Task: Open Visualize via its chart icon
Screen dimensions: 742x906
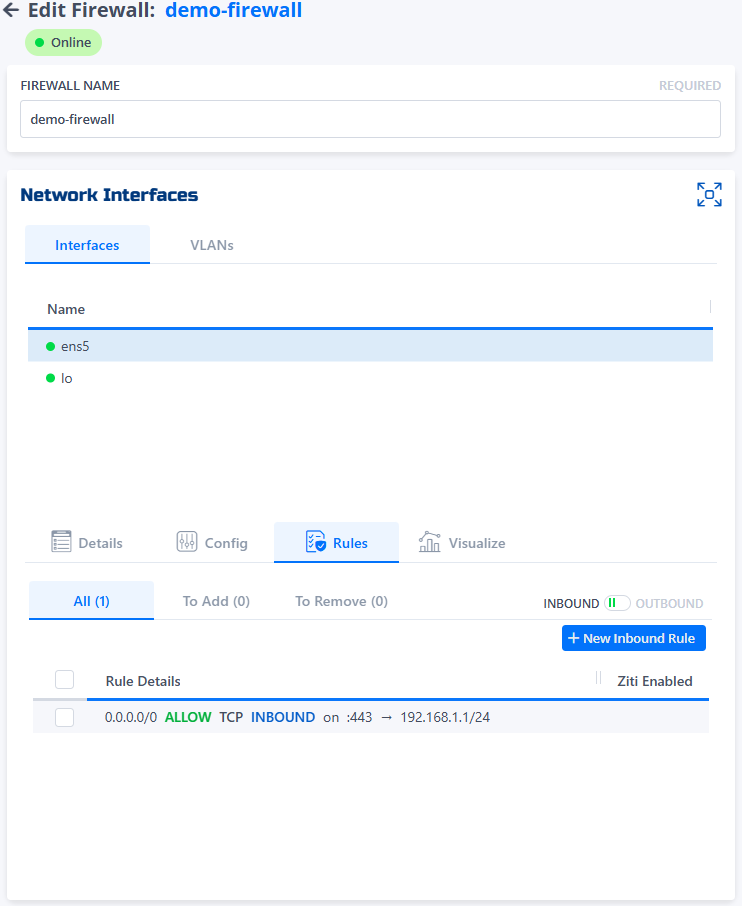Action: [x=429, y=542]
